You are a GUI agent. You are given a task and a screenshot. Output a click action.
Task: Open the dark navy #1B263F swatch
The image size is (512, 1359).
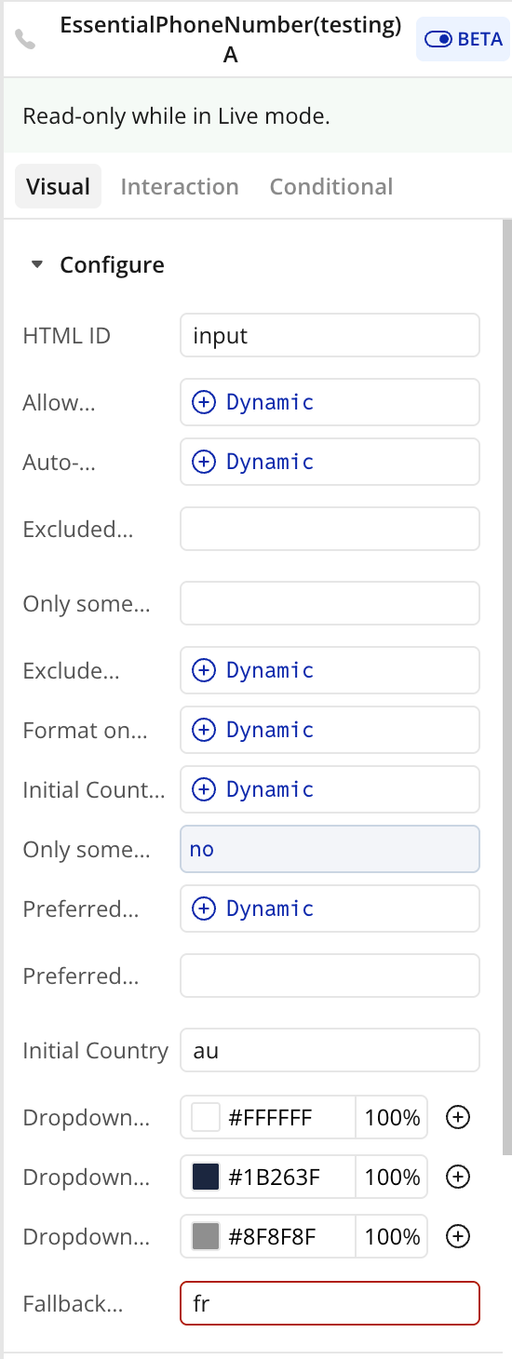pyautogui.click(x=205, y=1177)
